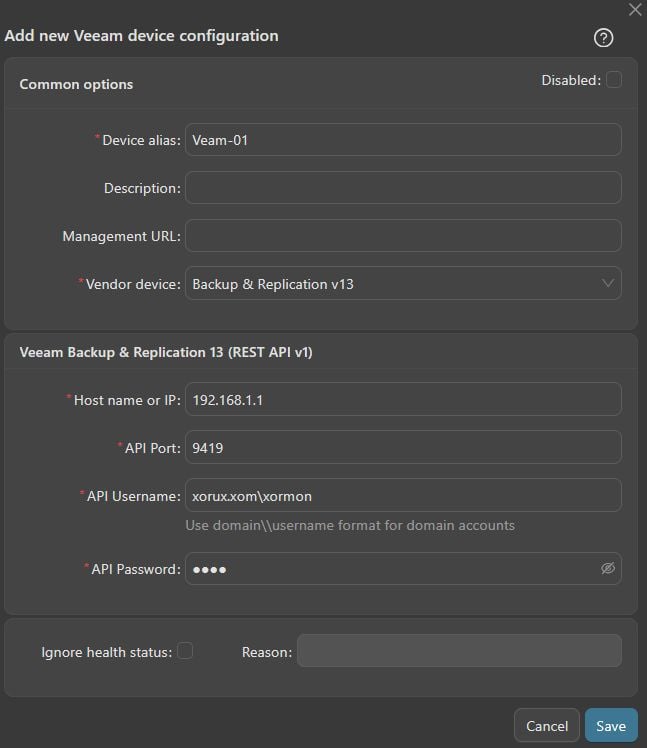
Task: Click the Save button
Action: pos(611,725)
